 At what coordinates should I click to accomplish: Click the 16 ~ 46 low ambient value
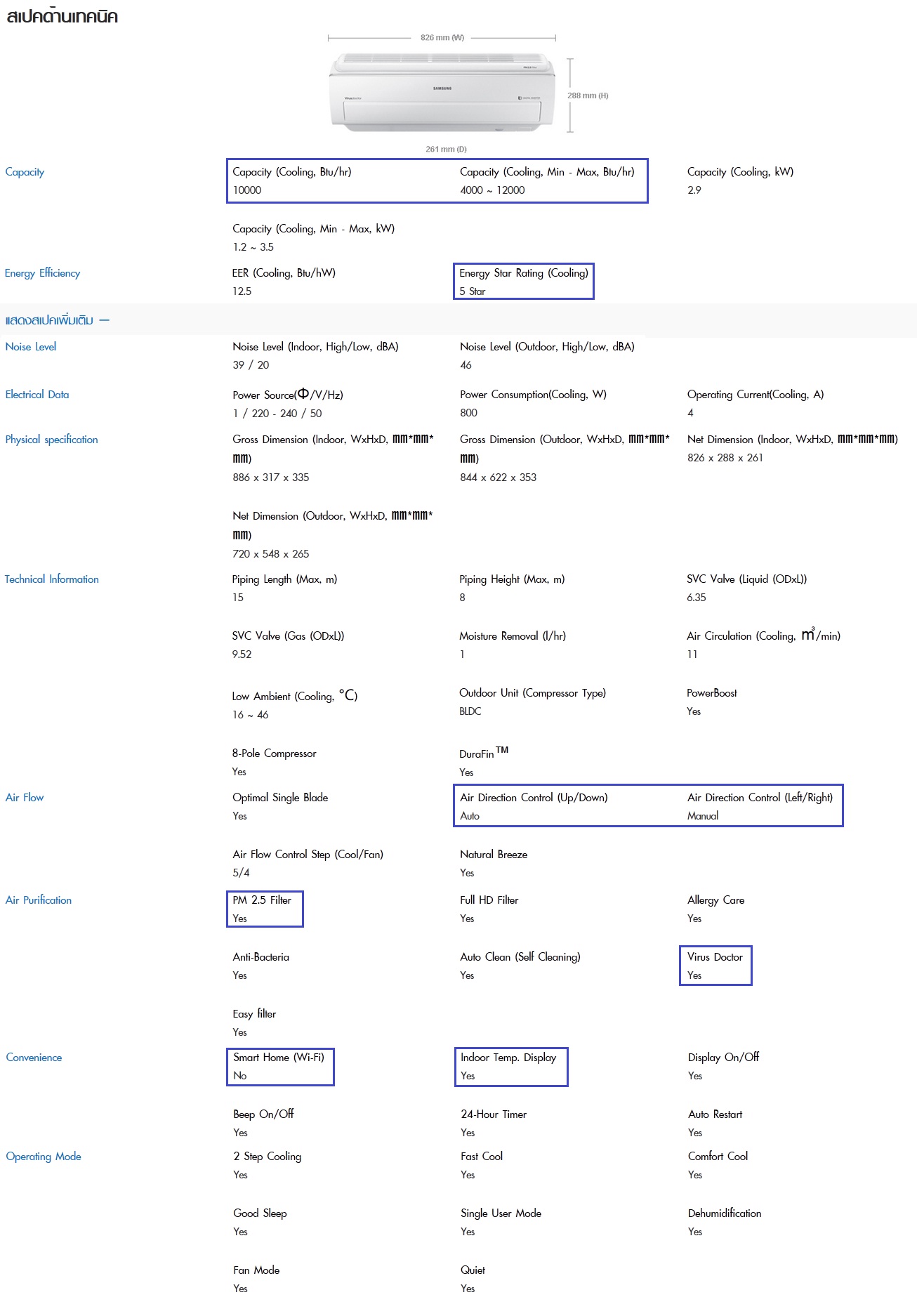[x=250, y=715]
